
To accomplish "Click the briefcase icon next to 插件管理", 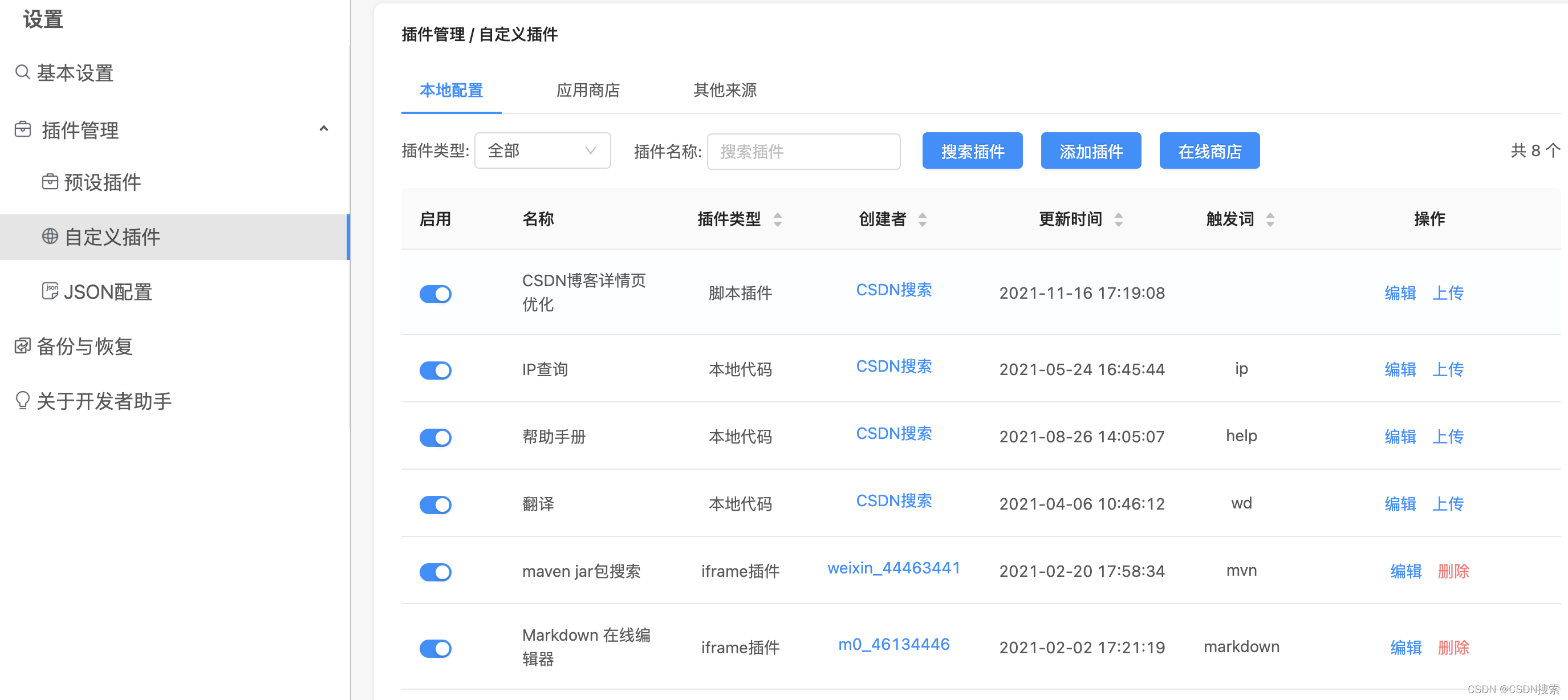I will point(22,129).
